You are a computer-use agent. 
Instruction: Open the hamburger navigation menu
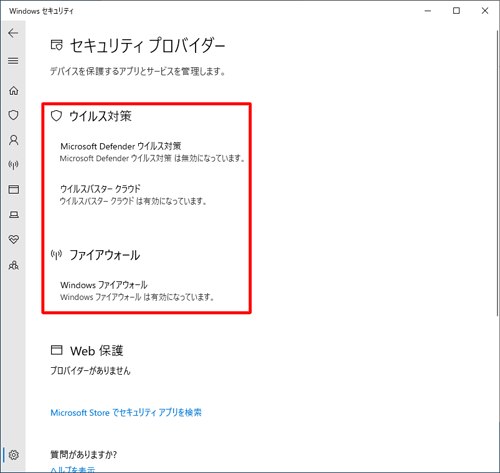coord(13,61)
